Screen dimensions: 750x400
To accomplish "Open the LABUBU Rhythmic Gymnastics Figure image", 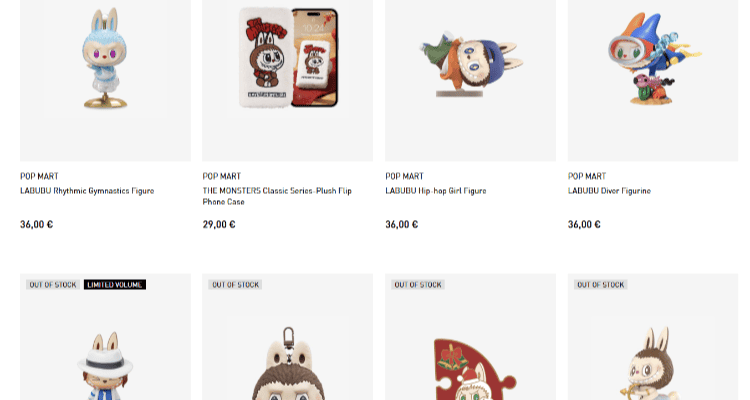I will (105, 79).
